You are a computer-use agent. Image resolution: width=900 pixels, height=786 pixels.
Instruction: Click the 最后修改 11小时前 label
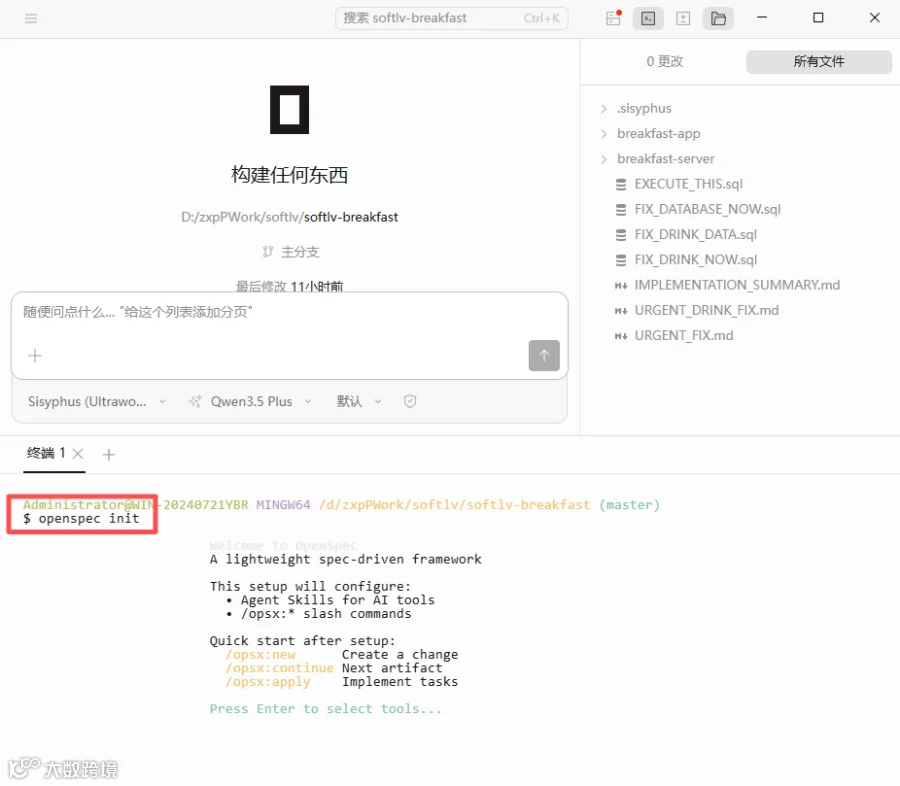289,286
